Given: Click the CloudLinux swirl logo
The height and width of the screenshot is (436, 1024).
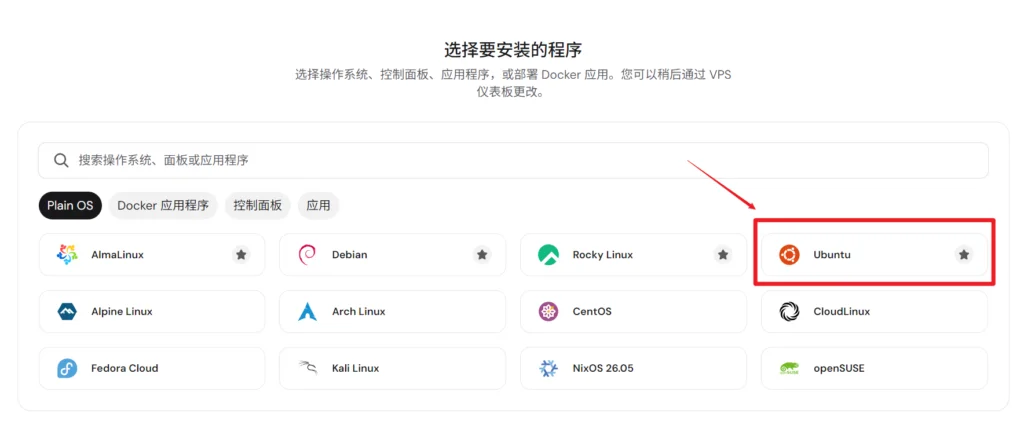Looking at the screenshot, I should (790, 311).
